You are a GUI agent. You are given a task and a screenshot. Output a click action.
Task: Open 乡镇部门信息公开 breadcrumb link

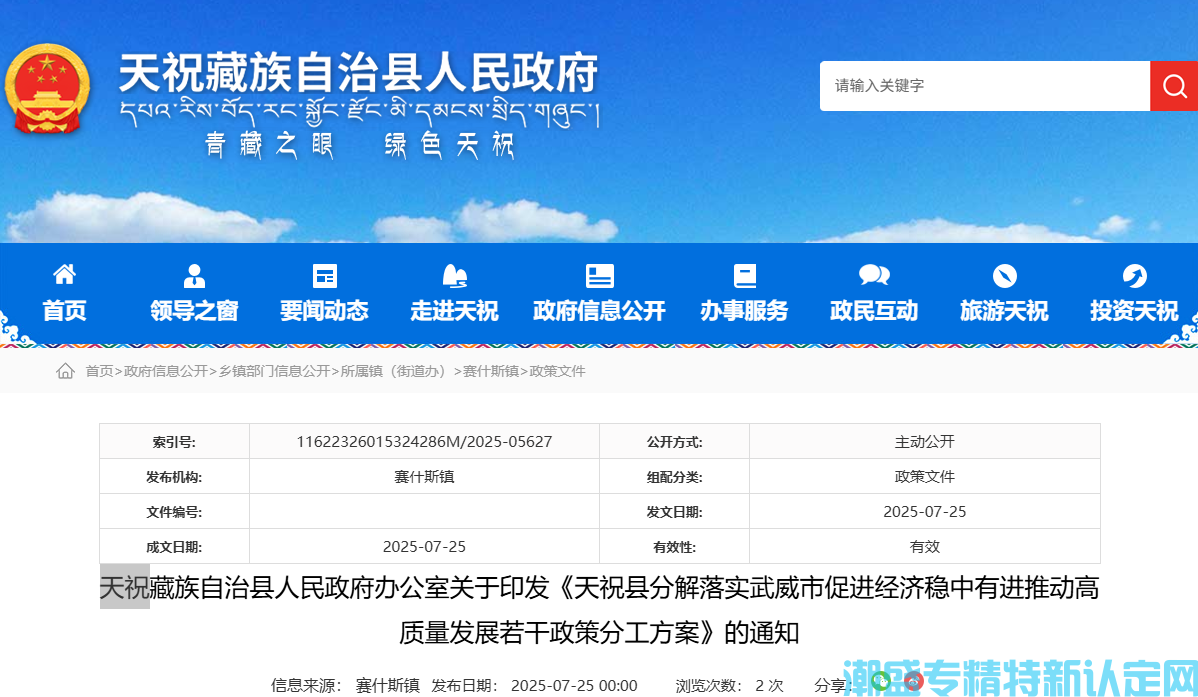pos(274,371)
